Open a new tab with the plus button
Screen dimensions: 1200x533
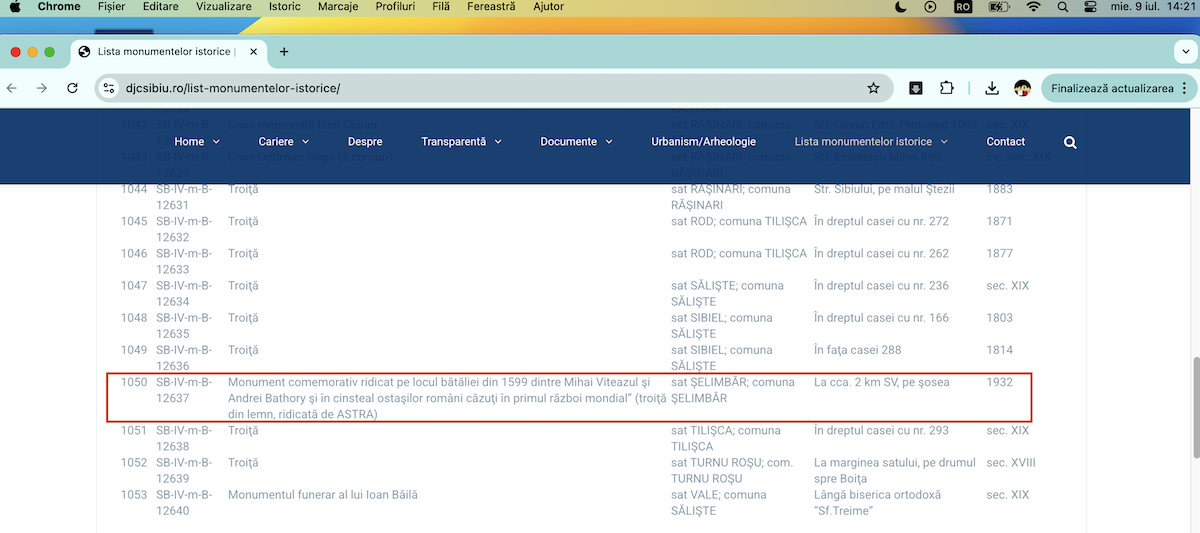tap(284, 52)
